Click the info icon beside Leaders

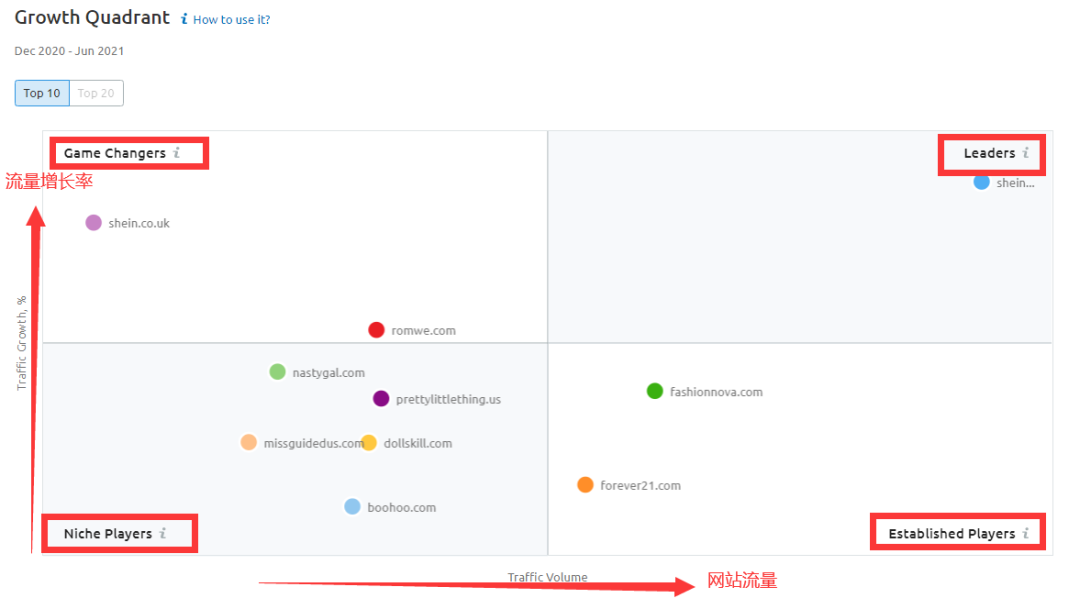pyautogui.click(x=1025, y=153)
